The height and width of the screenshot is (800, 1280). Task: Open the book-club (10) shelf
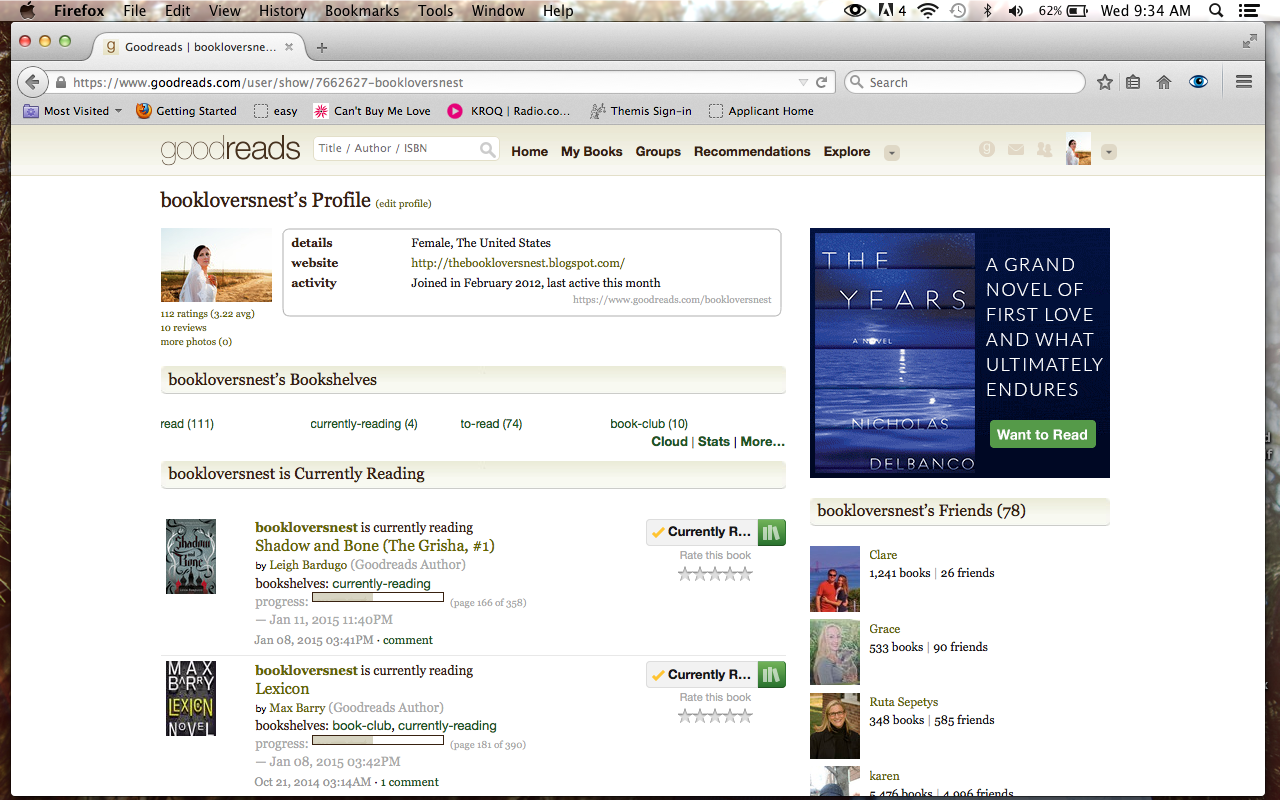[x=649, y=424]
